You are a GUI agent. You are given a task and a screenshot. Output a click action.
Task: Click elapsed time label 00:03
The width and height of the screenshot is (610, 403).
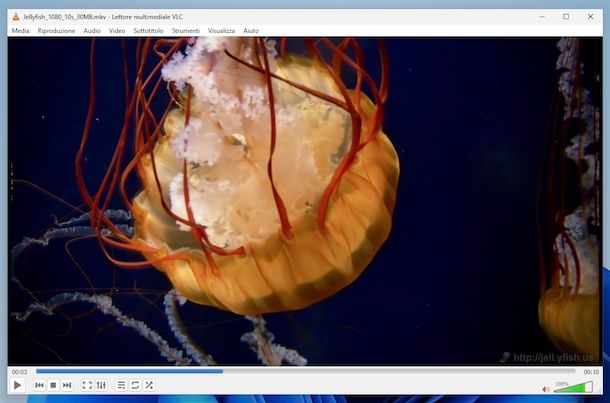(19, 372)
